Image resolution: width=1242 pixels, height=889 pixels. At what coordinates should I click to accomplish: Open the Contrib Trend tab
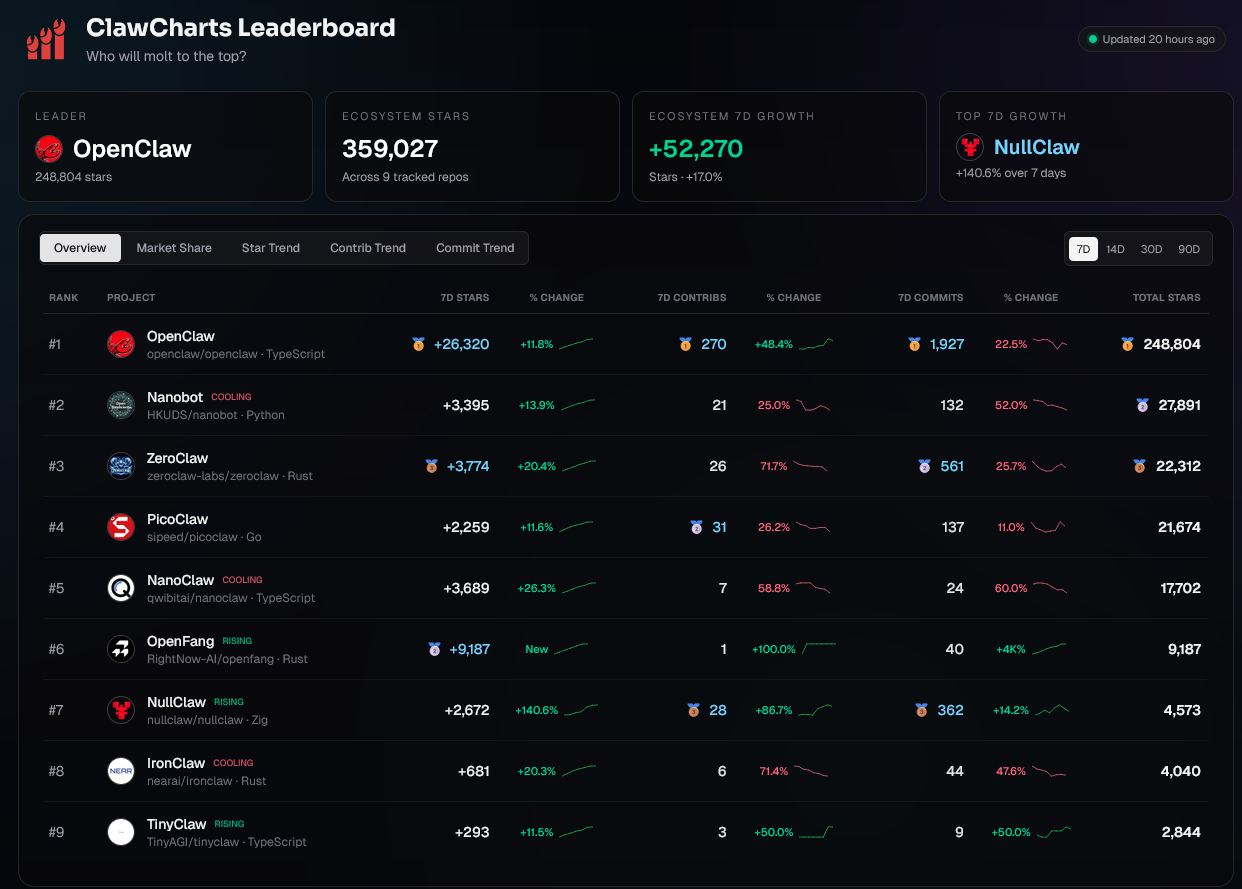[368, 248]
